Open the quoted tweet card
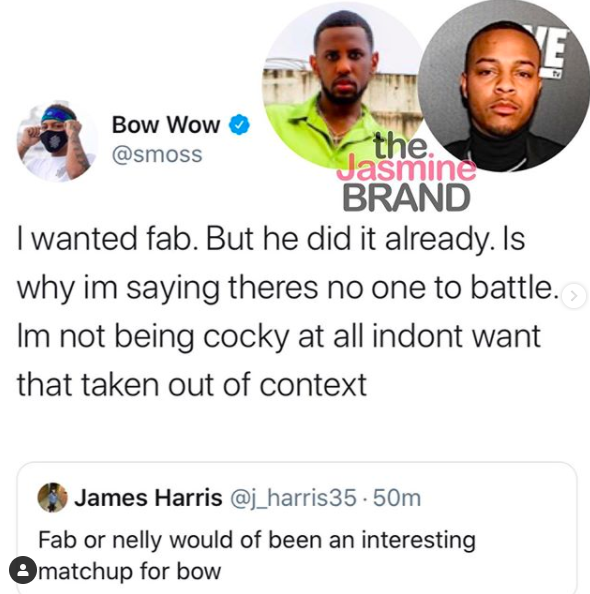590x594 pixels. [297, 527]
